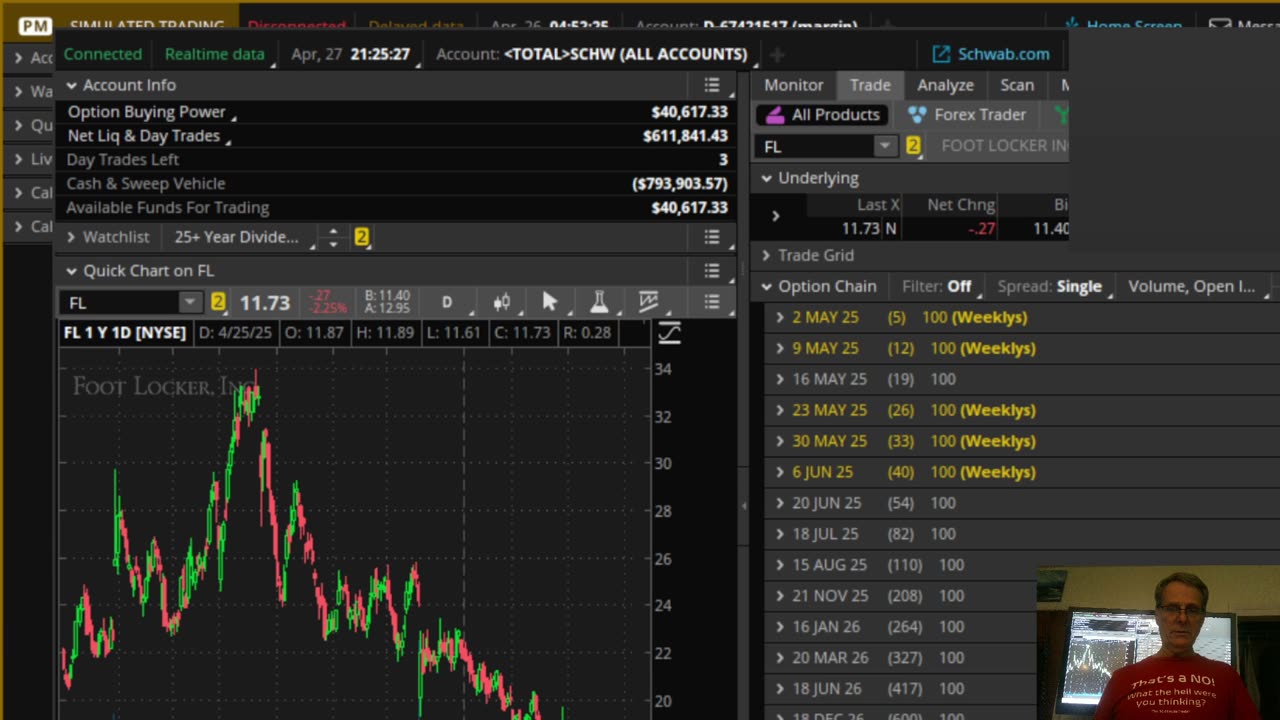This screenshot has height=720, width=1280.
Task: Expand the underlying quote row arrow
Action: 775,216
